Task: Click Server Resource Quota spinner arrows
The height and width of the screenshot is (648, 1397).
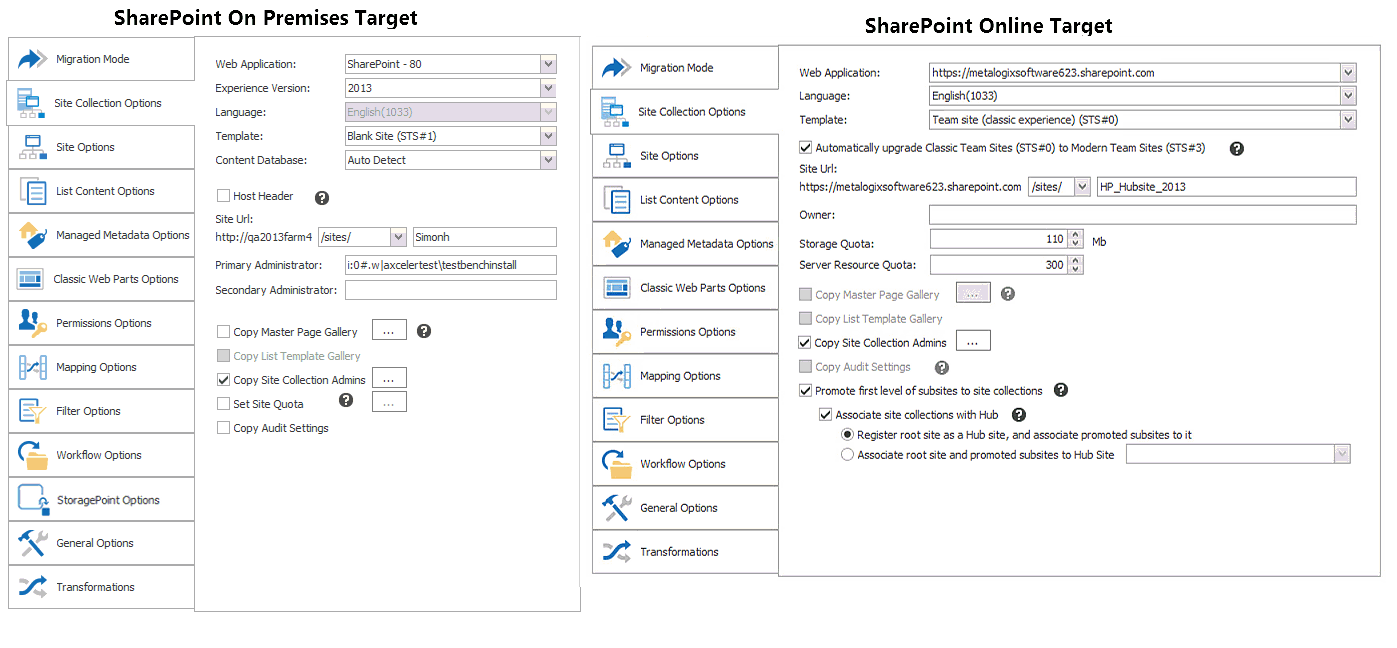Action: 1075,265
